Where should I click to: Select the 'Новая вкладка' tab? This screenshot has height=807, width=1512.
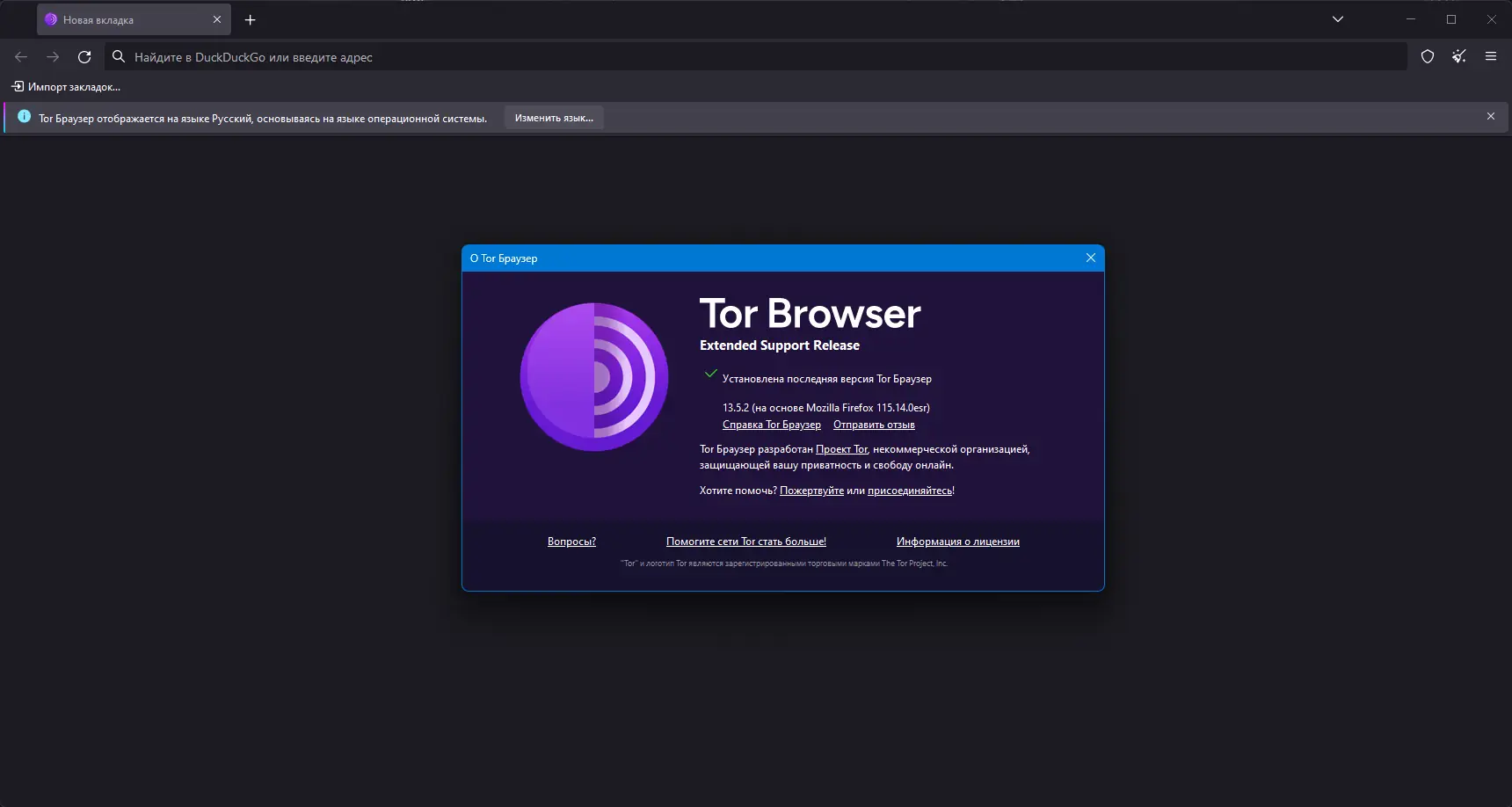[134, 19]
